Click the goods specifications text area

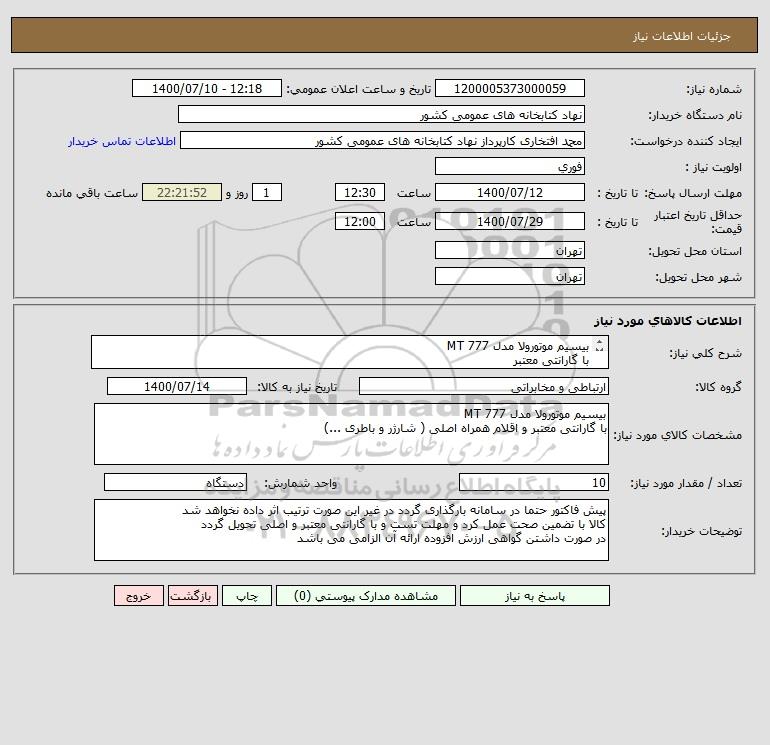(351, 434)
